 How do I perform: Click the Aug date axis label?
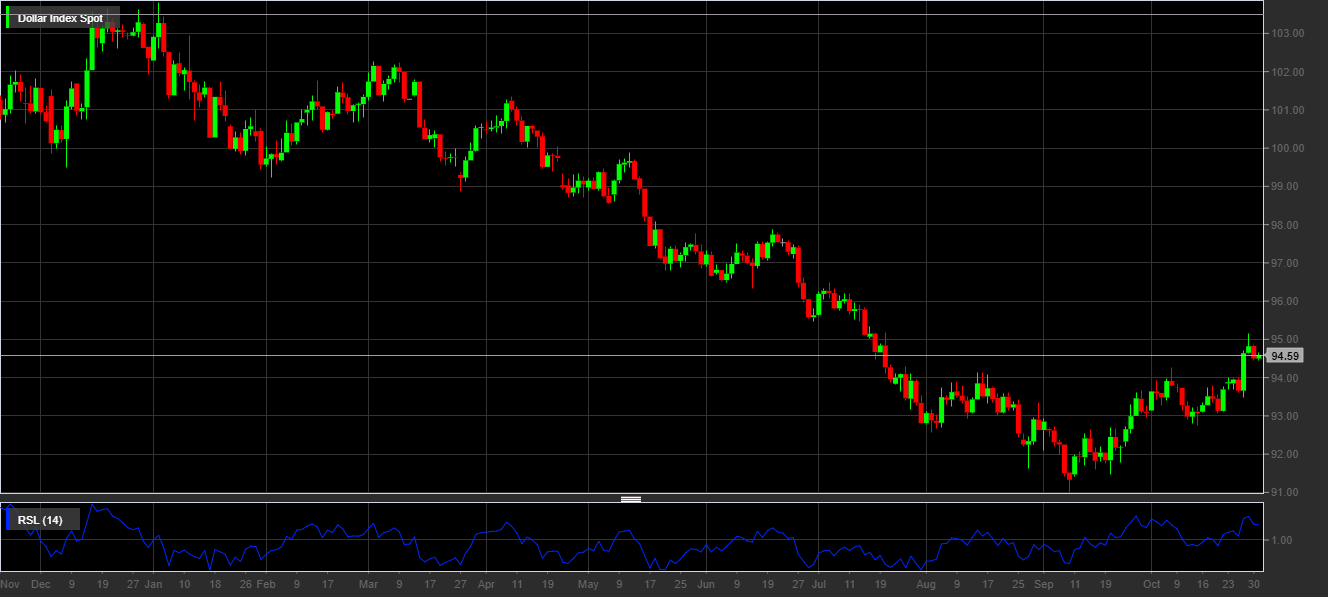[926, 583]
